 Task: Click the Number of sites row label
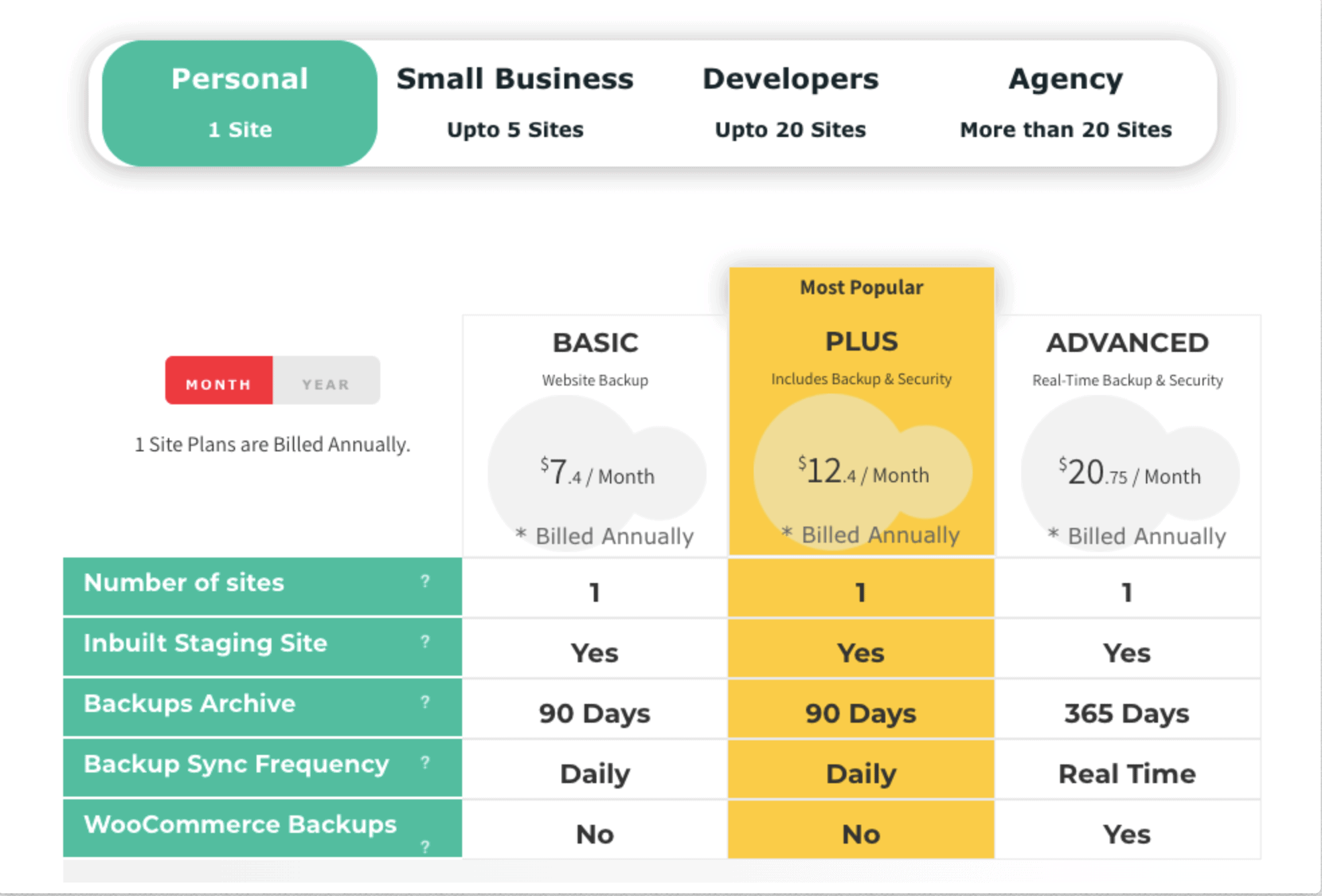tap(184, 582)
